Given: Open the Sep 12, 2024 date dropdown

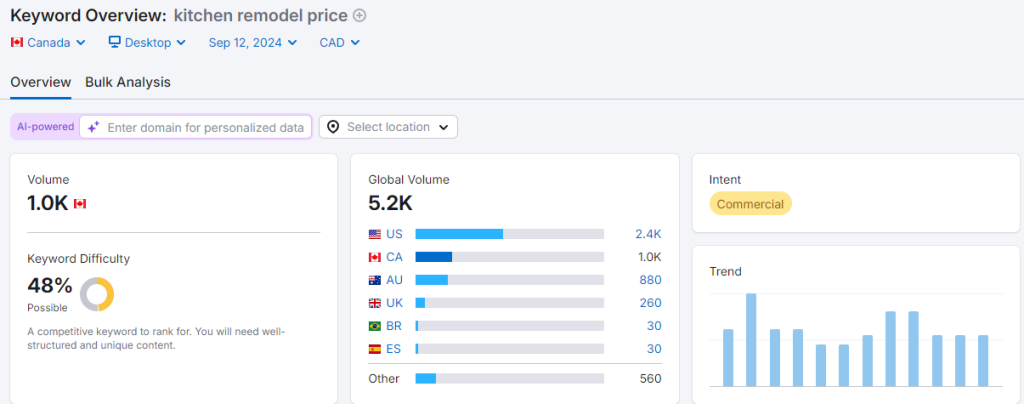Looking at the screenshot, I should pos(253,42).
